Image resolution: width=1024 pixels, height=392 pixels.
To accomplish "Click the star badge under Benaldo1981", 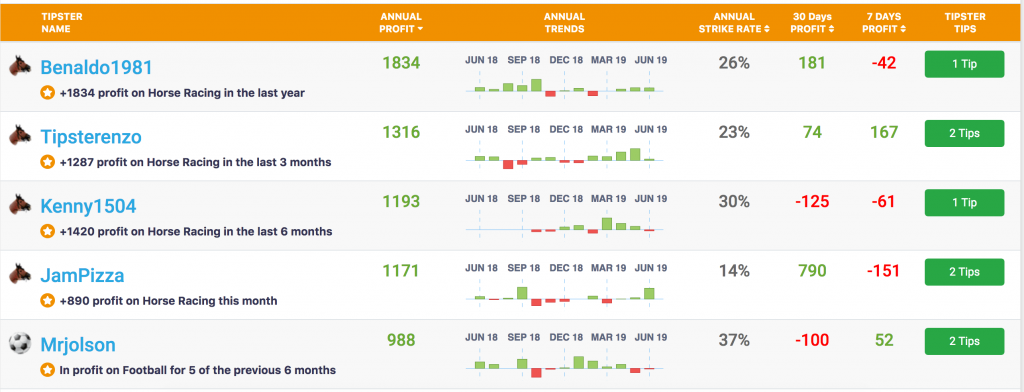I will click(x=48, y=93).
